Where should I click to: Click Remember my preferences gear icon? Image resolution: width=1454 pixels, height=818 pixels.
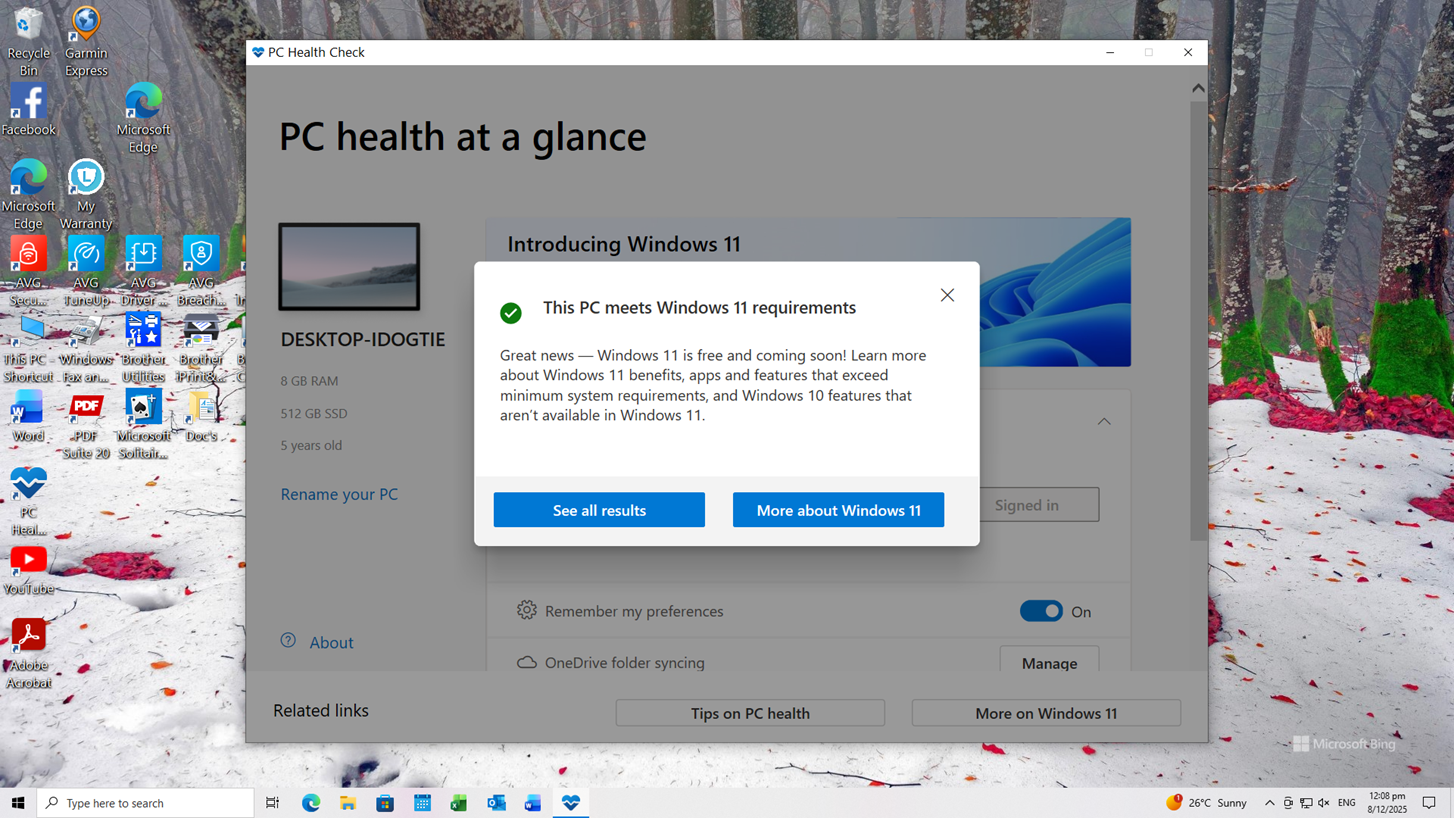pyautogui.click(x=526, y=610)
